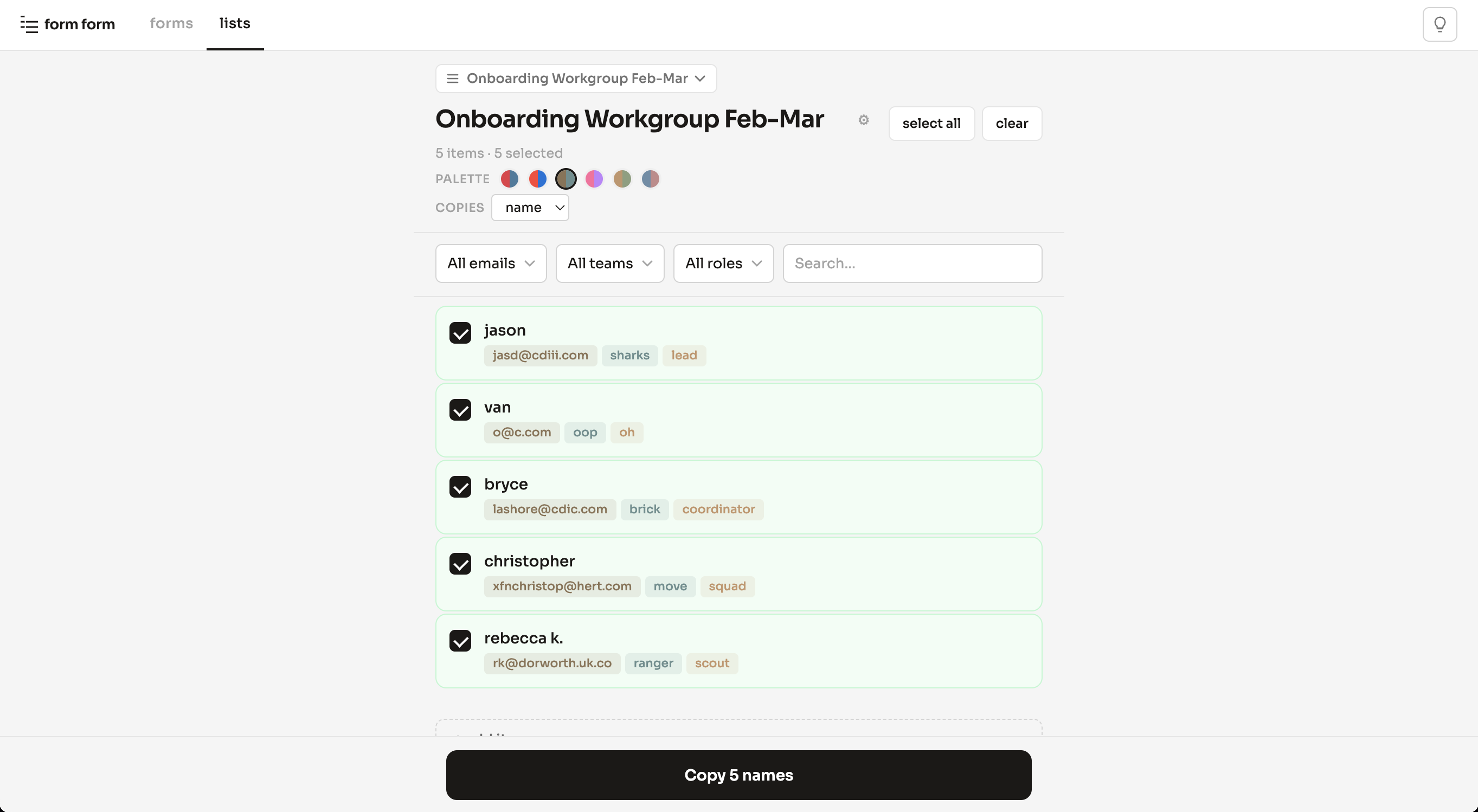Open the All teams filter dropdown
Viewport: 1478px width, 812px height.
(609, 263)
